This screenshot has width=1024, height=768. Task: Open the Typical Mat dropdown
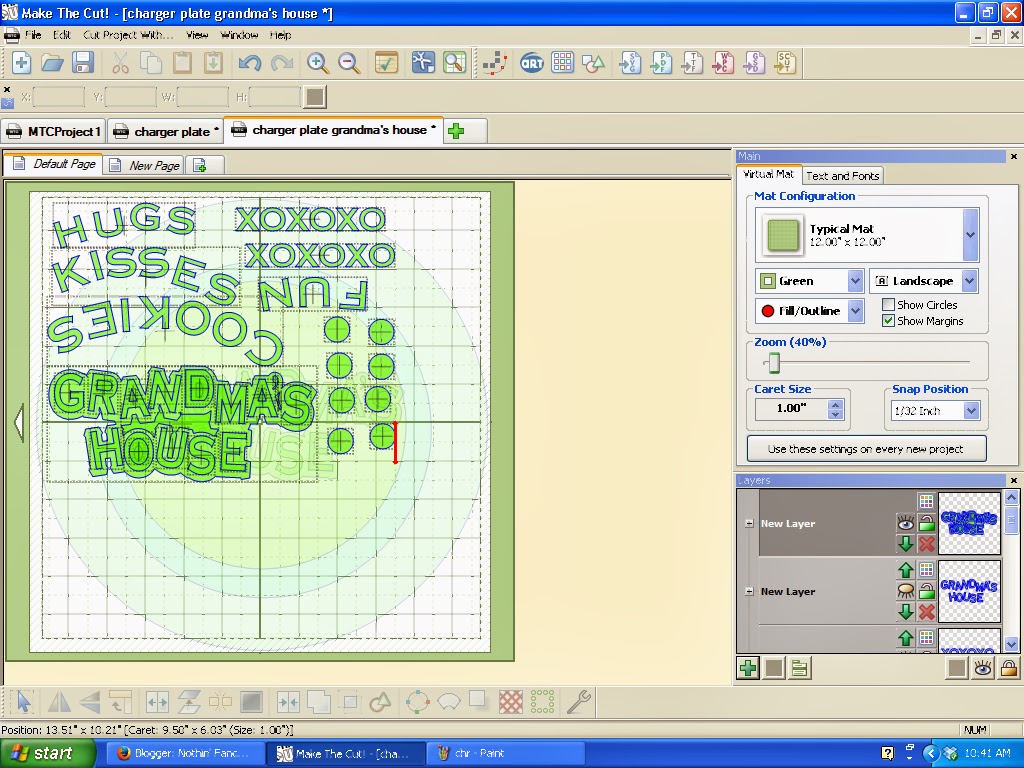[970, 234]
